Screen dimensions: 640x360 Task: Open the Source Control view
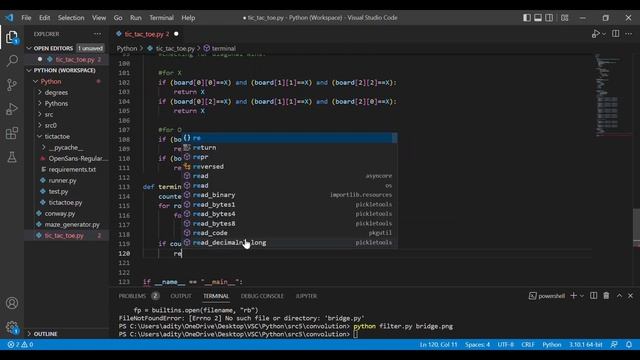coord(12,85)
